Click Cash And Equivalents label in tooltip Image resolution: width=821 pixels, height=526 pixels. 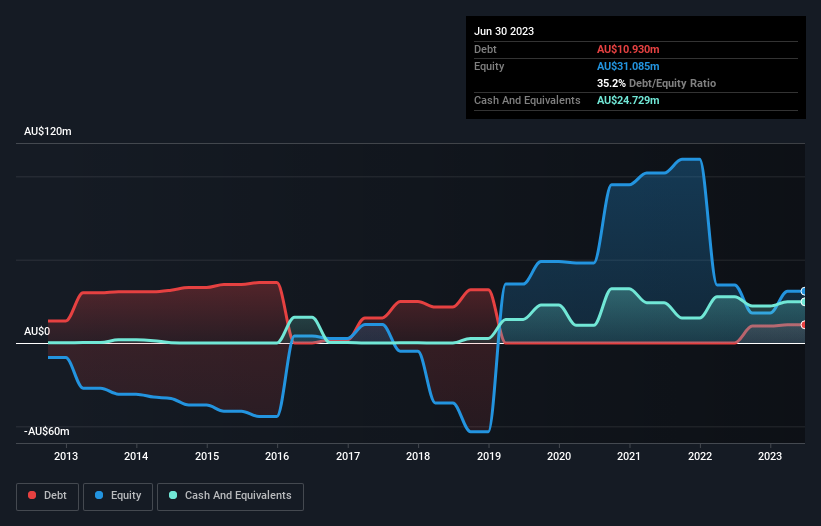point(527,100)
